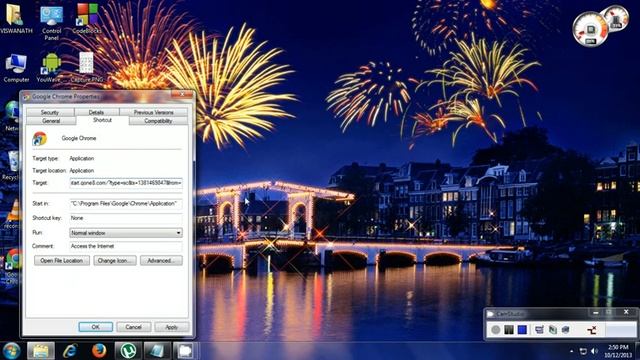Open Windows Explorer from the taskbar
This screenshot has width=640, height=360.
coord(41,351)
